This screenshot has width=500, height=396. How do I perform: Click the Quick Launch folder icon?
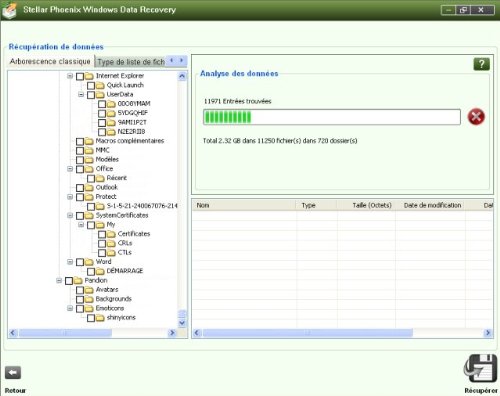[x=100, y=86]
